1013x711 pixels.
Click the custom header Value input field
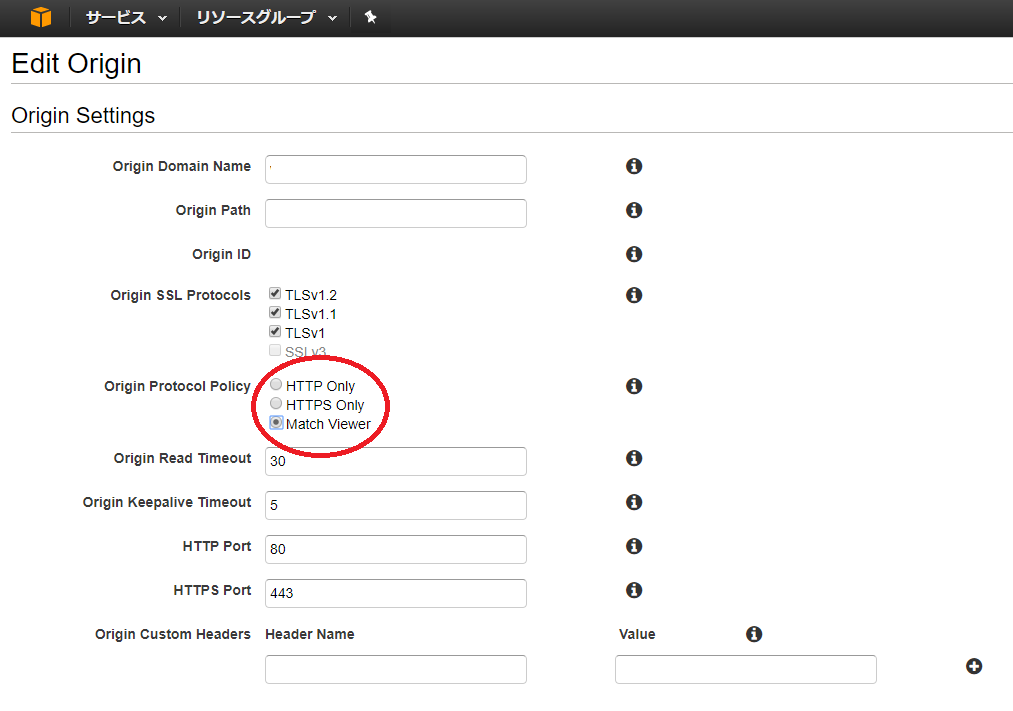pos(746,669)
